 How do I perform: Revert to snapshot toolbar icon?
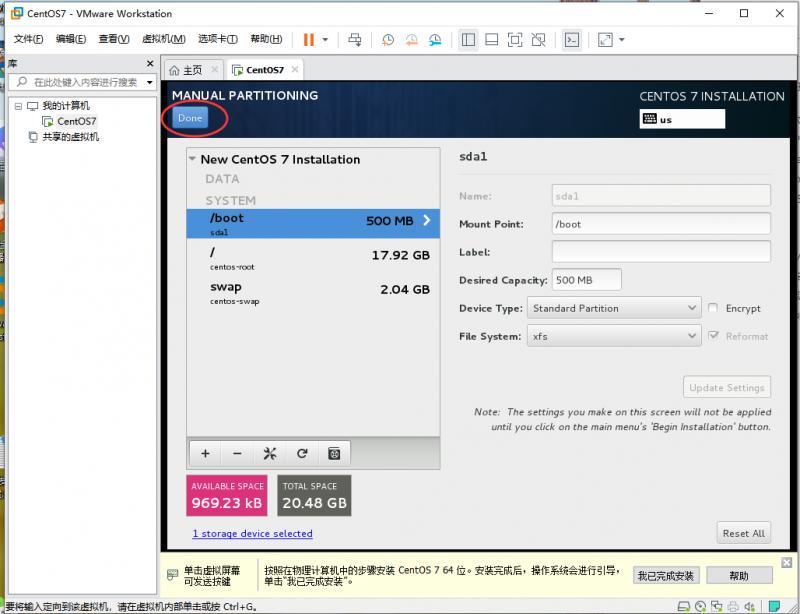[411, 40]
